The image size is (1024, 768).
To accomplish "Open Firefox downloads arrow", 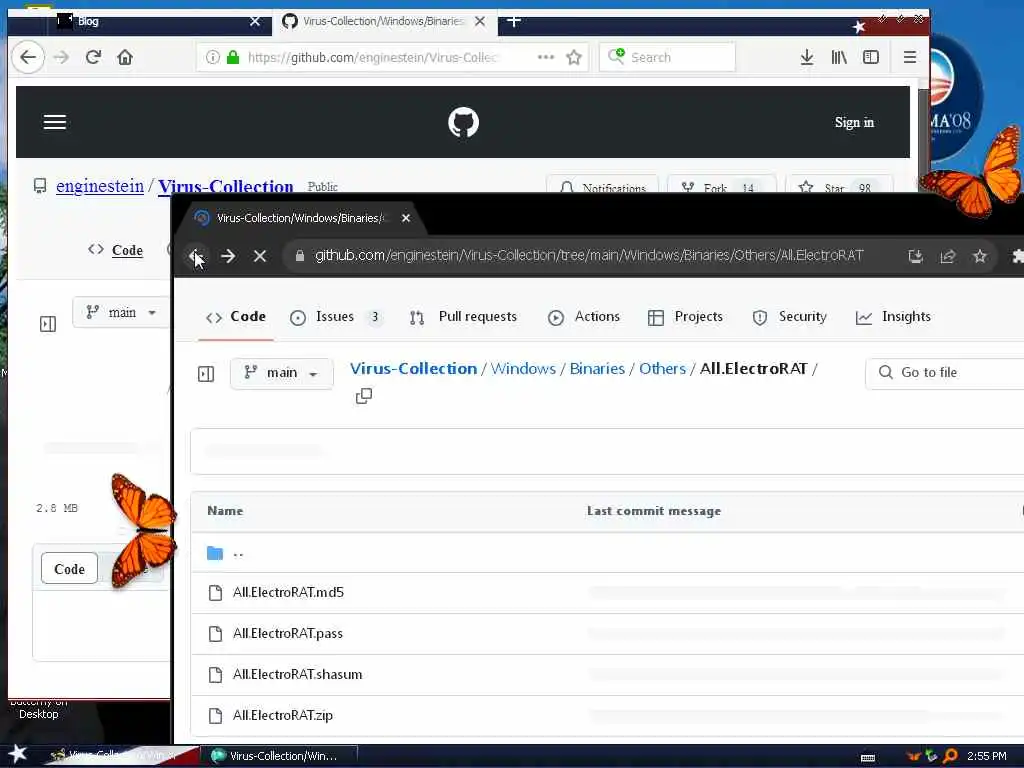I will pyautogui.click(x=807, y=57).
